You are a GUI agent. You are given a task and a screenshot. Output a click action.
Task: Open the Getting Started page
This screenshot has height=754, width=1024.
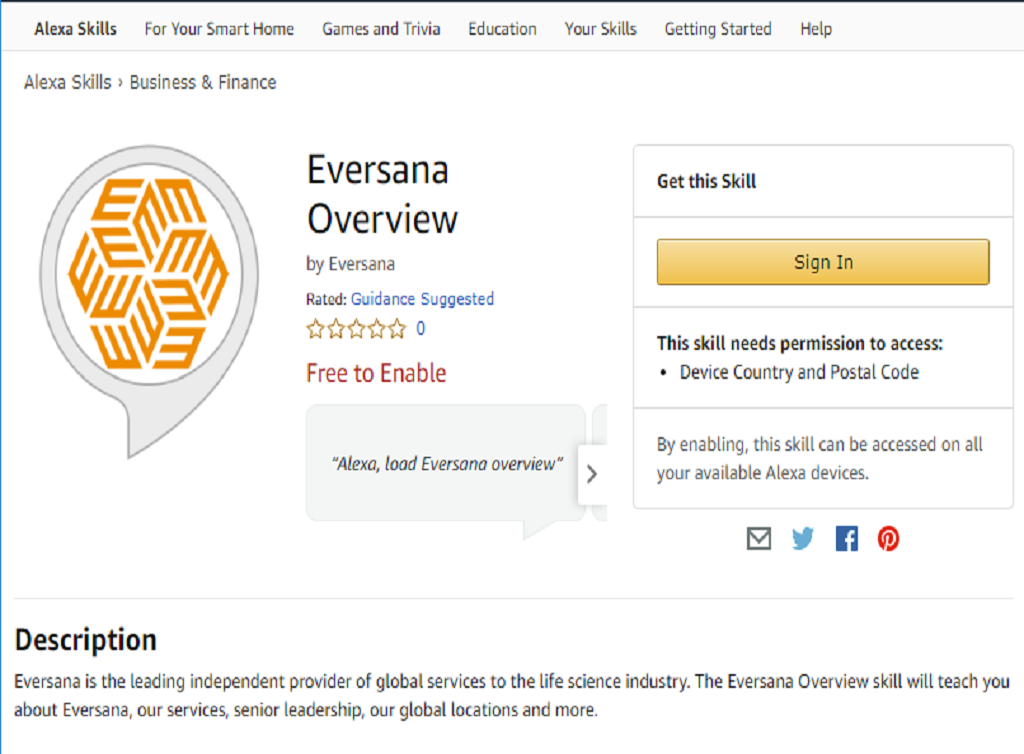(x=718, y=29)
